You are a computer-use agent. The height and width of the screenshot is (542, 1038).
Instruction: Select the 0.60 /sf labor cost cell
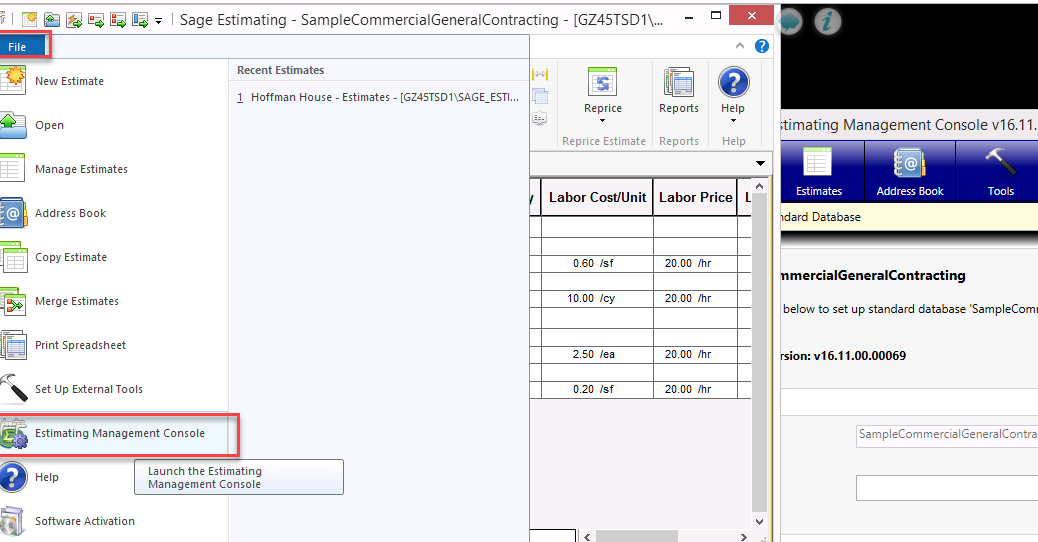click(597, 263)
